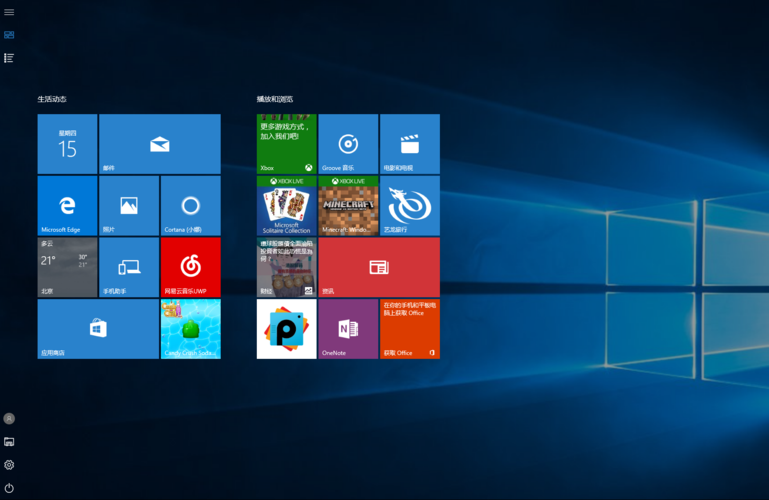
Task: Open the user account icon
Action: [9, 419]
